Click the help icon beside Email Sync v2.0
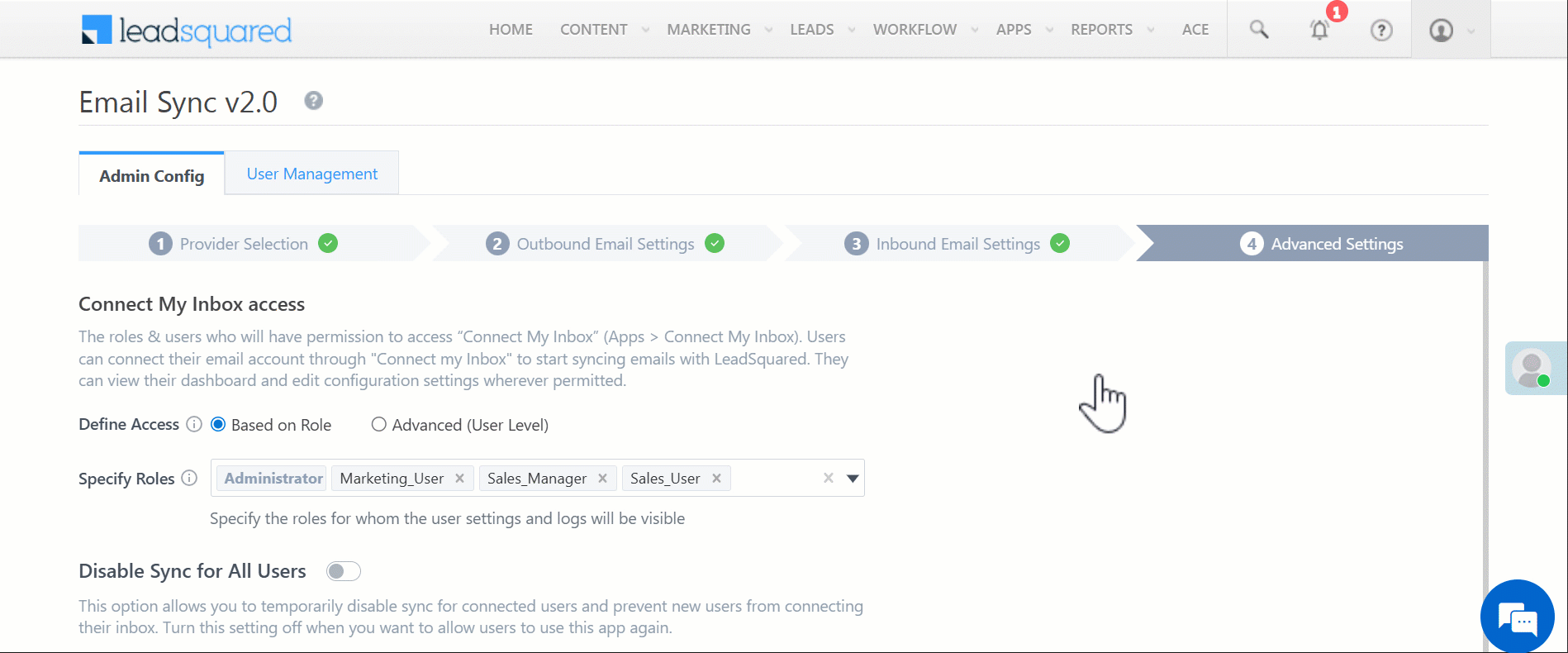This screenshot has height=653, width=1568. (x=313, y=101)
